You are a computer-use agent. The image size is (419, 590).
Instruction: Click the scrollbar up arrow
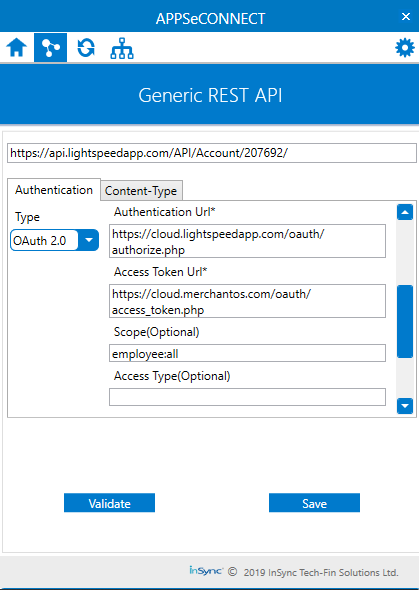click(405, 212)
